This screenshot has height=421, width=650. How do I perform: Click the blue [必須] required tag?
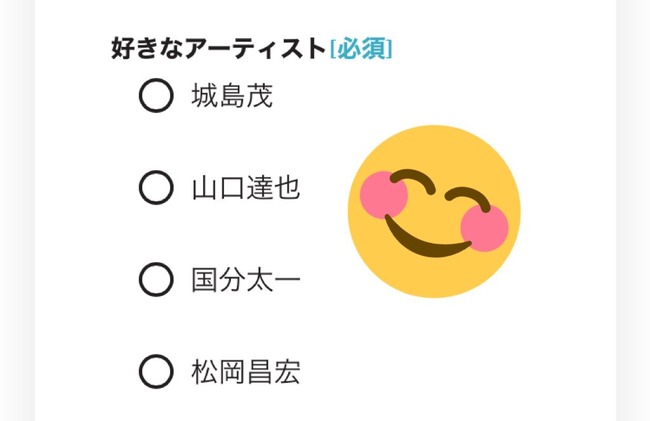point(361,48)
